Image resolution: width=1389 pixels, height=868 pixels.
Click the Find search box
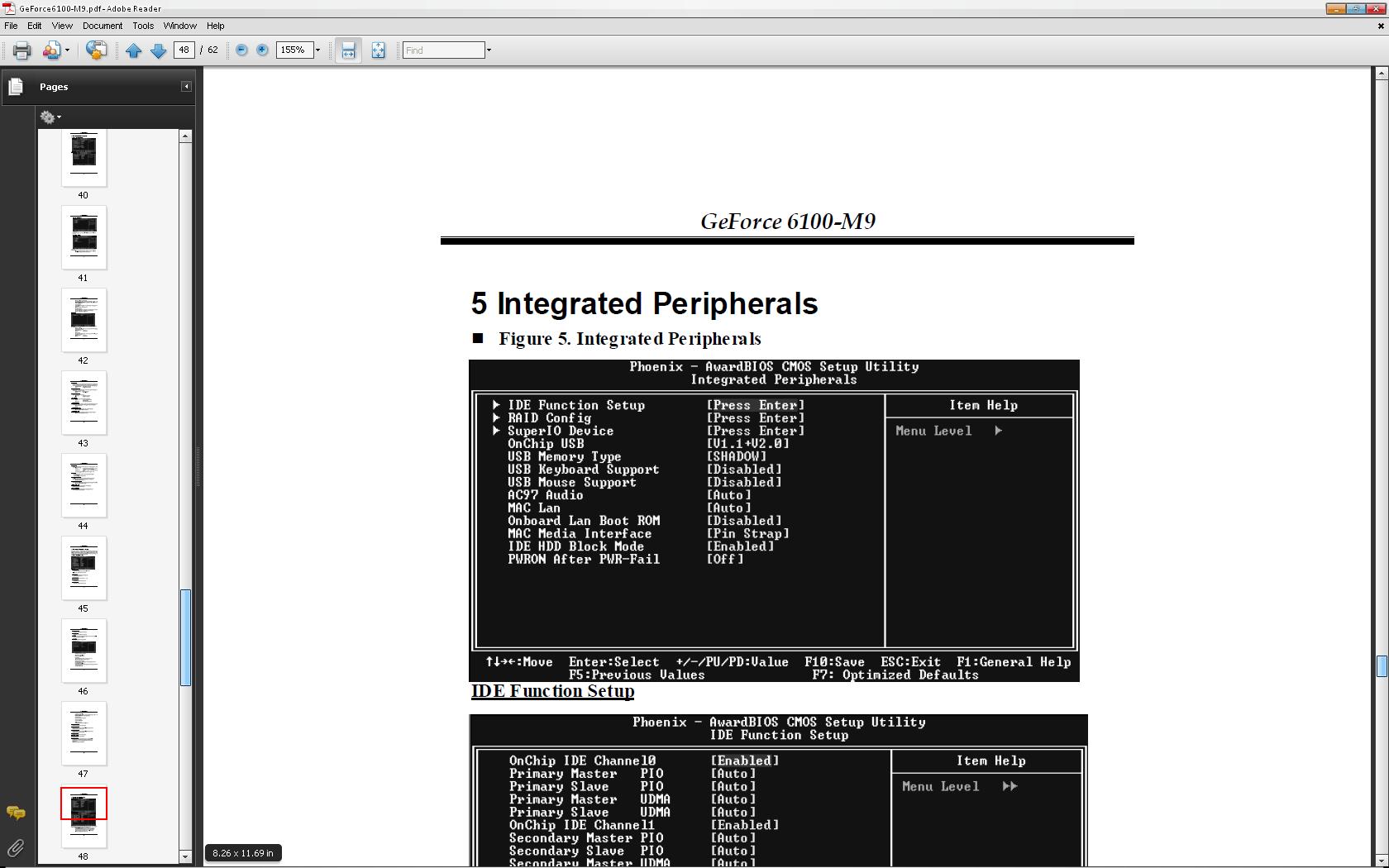click(x=444, y=50)
